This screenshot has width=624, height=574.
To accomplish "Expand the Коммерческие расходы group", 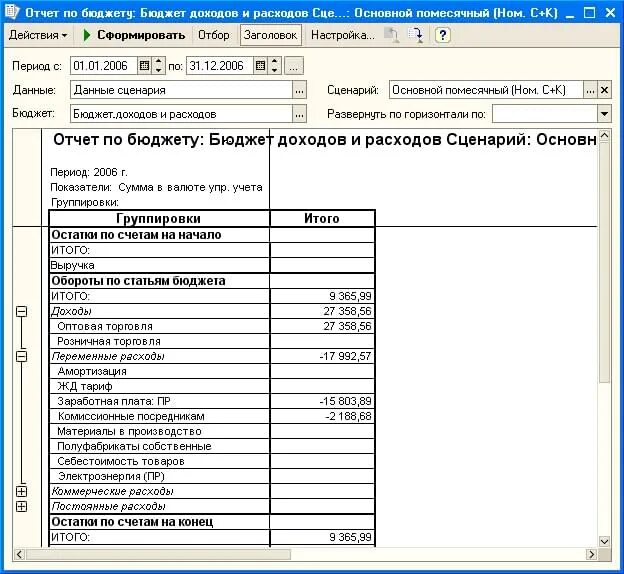I will click(21, 491).
